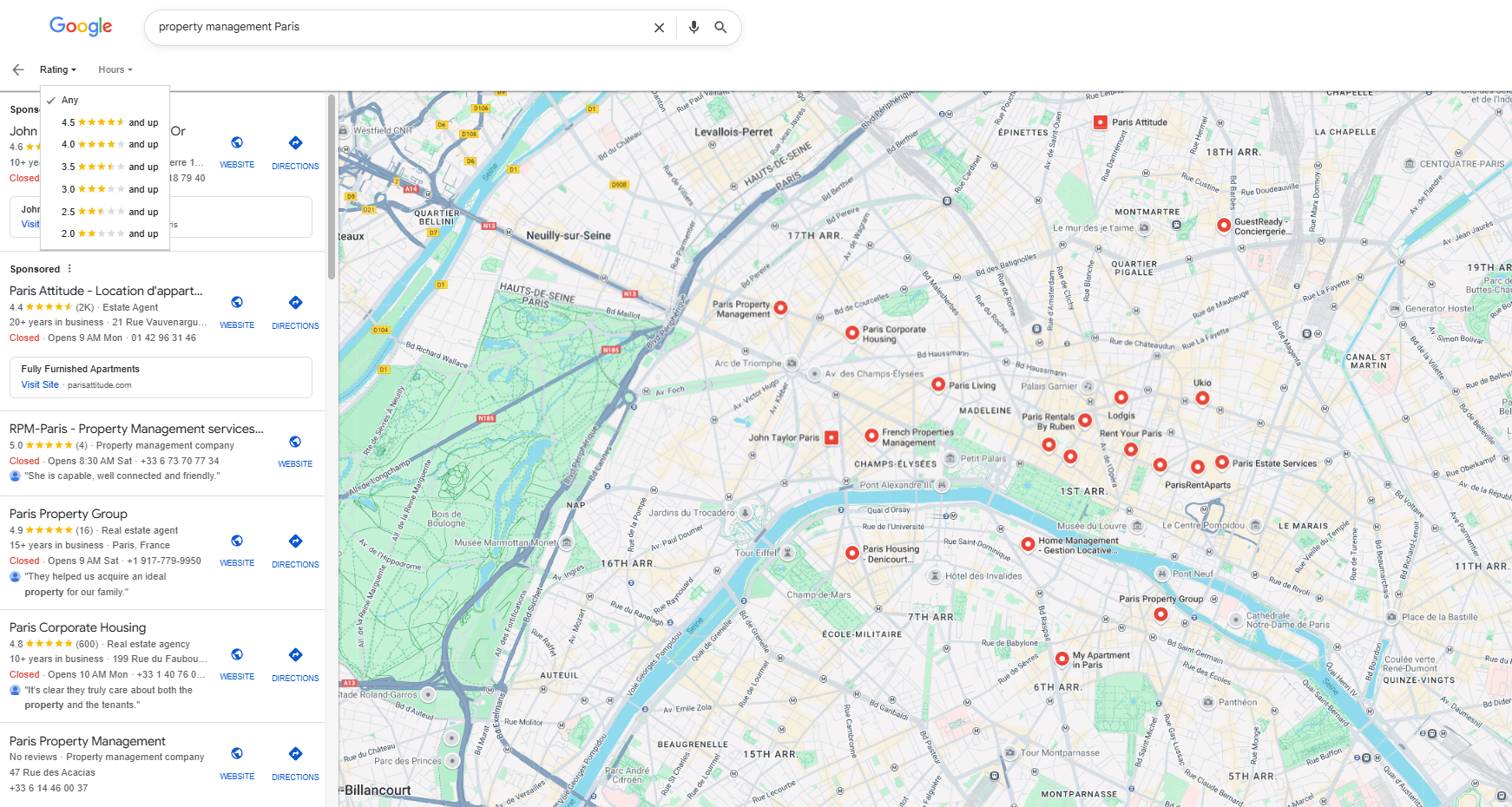Viewport: 1512px width, 807px height.
Task: Open Rating filter dropdown
Action: pyautogui.click(x=58, y=69)
